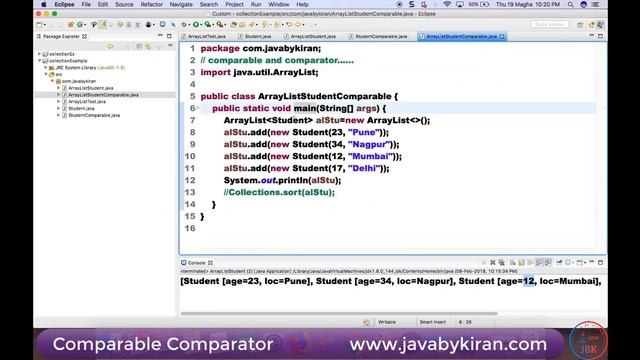Click the green Run button in toolbar
The image size is (640, 360).
coord(196,24)
